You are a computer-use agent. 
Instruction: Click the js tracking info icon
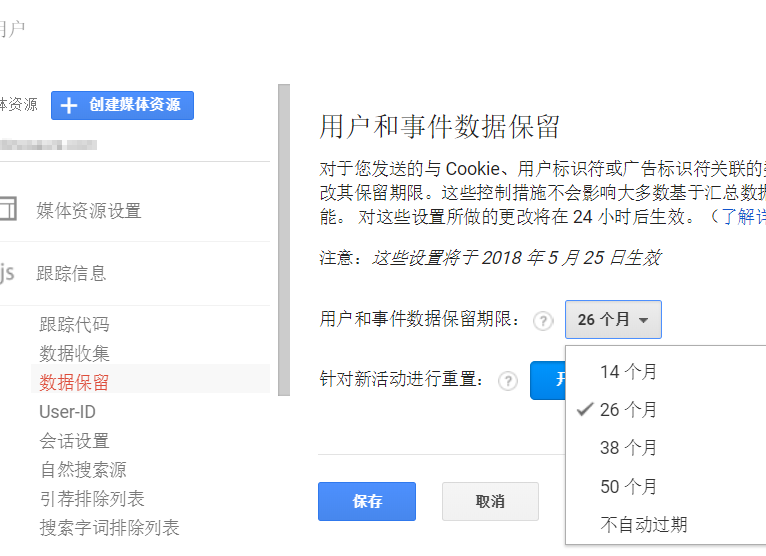7,273
